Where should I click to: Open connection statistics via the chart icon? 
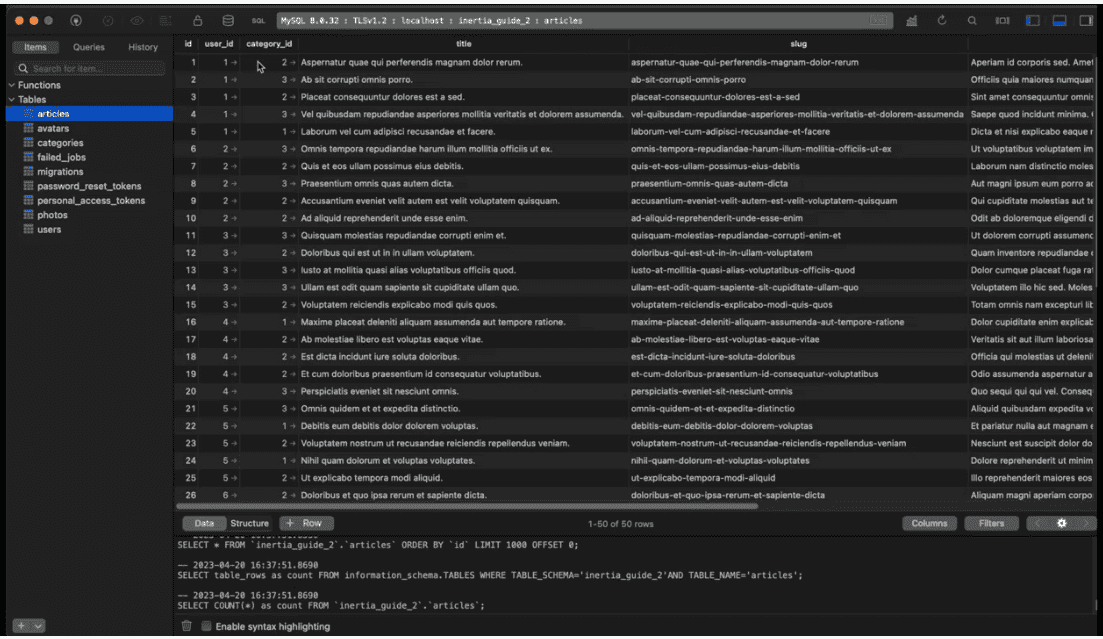912,20
